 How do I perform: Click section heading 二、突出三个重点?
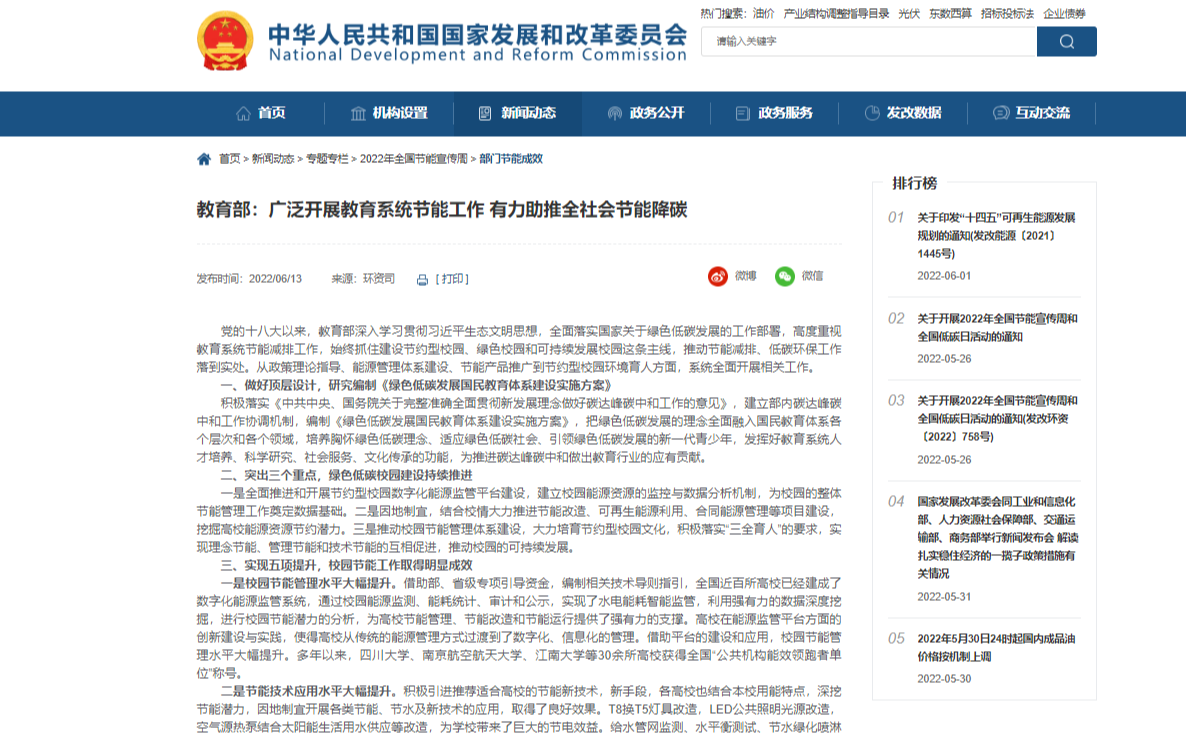(x=346, y=475)
